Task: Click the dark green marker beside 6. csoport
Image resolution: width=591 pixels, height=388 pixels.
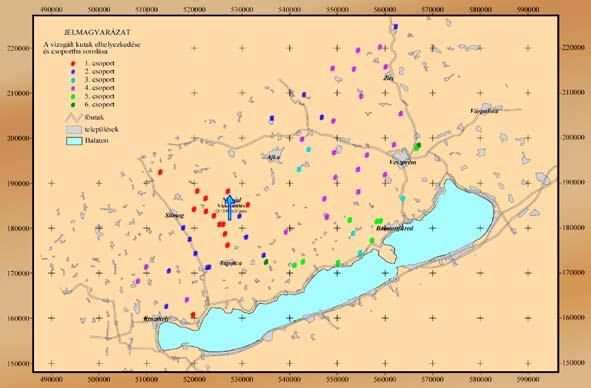Action: click(x=73, y=105)
